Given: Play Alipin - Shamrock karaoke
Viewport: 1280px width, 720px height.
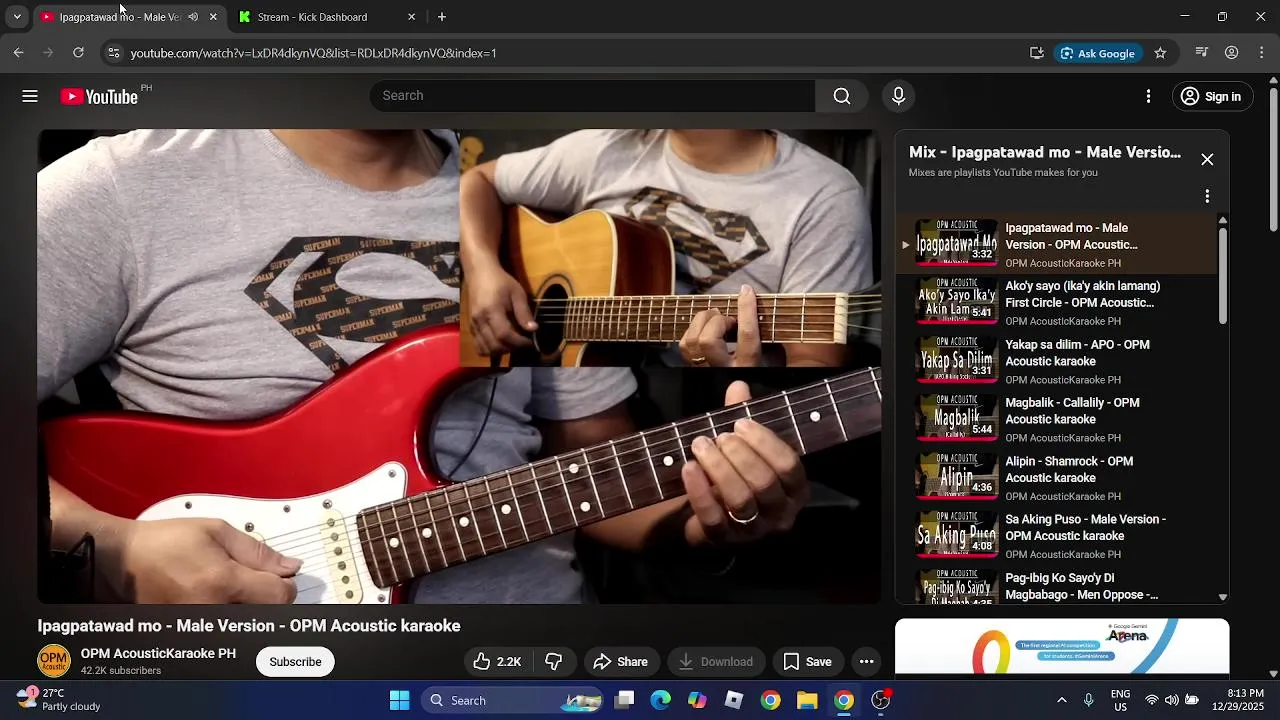Looking at the screenshot, I should pyautogui.click(x=1056, y=478).
